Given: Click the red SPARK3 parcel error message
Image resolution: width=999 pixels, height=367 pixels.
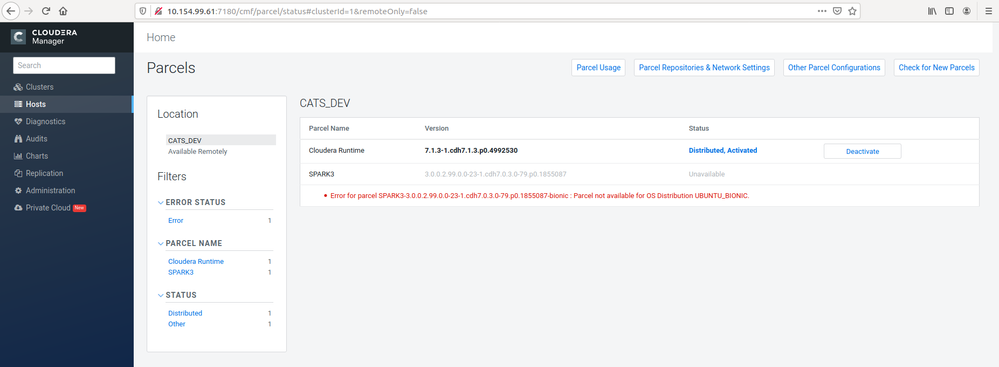Looking at the screenshot, I should pos(540,196).
